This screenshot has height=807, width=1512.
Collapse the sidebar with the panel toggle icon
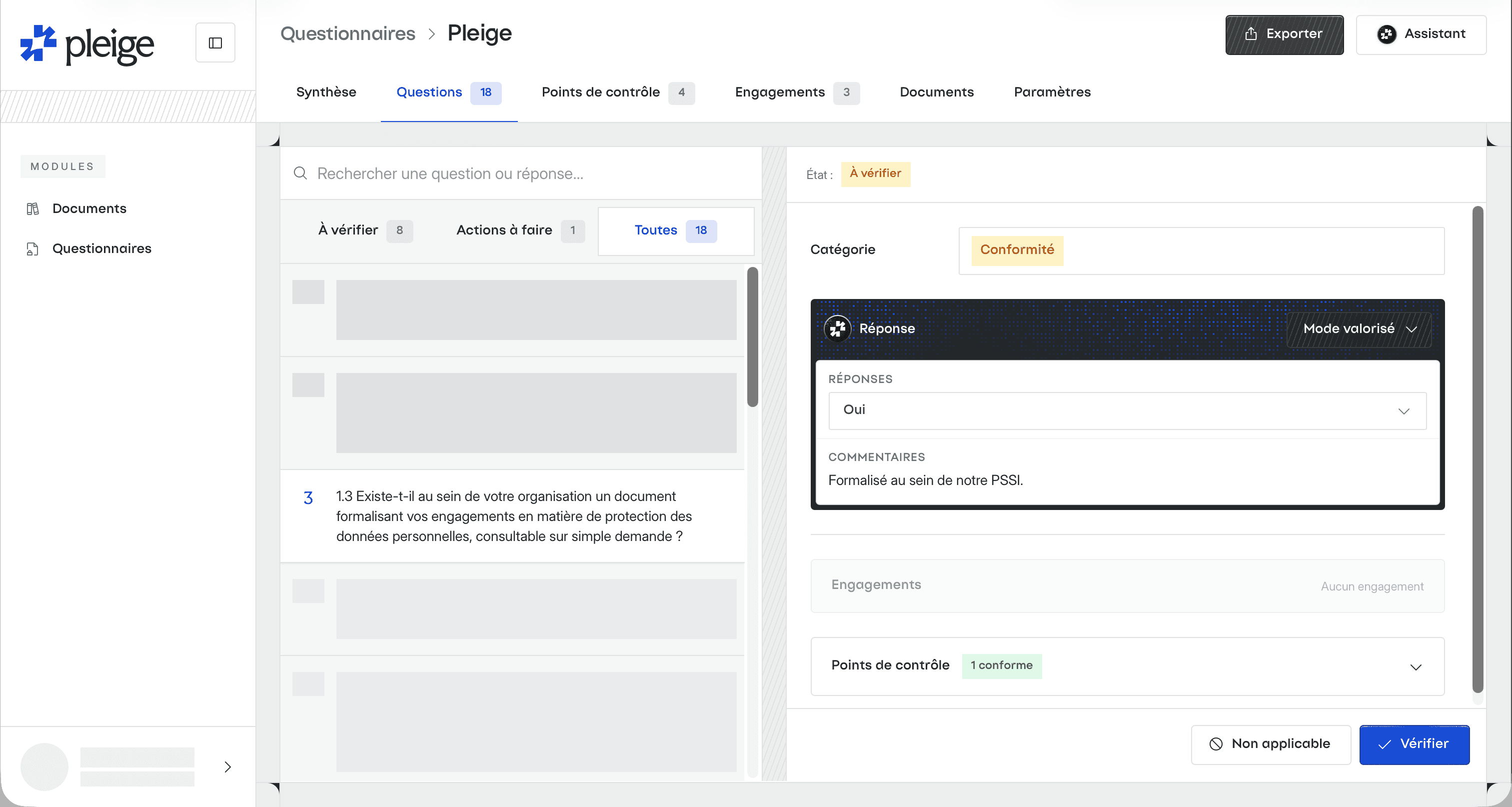(215, 43)
